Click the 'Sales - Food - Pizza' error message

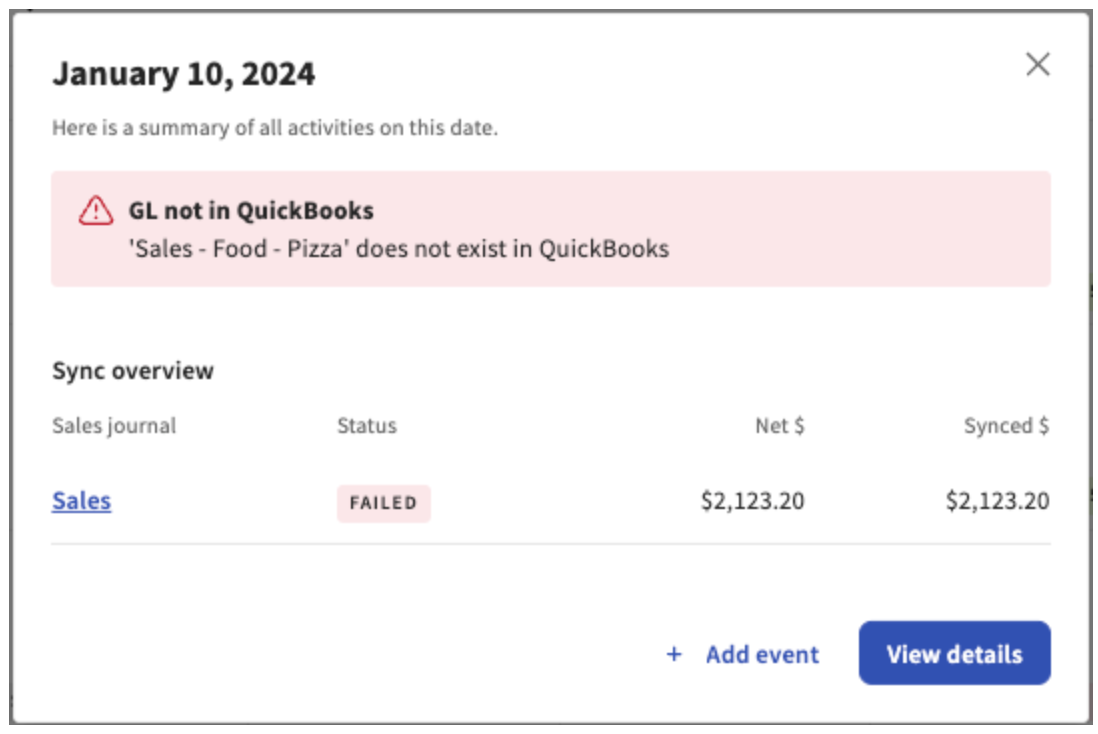click(x=398, y=249)
